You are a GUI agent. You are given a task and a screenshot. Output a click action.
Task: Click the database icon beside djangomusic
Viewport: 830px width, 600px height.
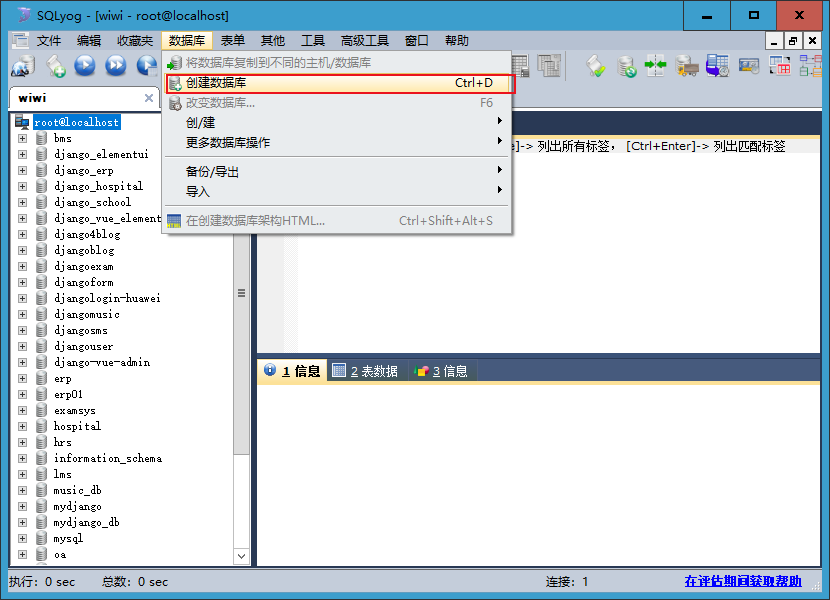pyautogui.click(x=42, y=314)
